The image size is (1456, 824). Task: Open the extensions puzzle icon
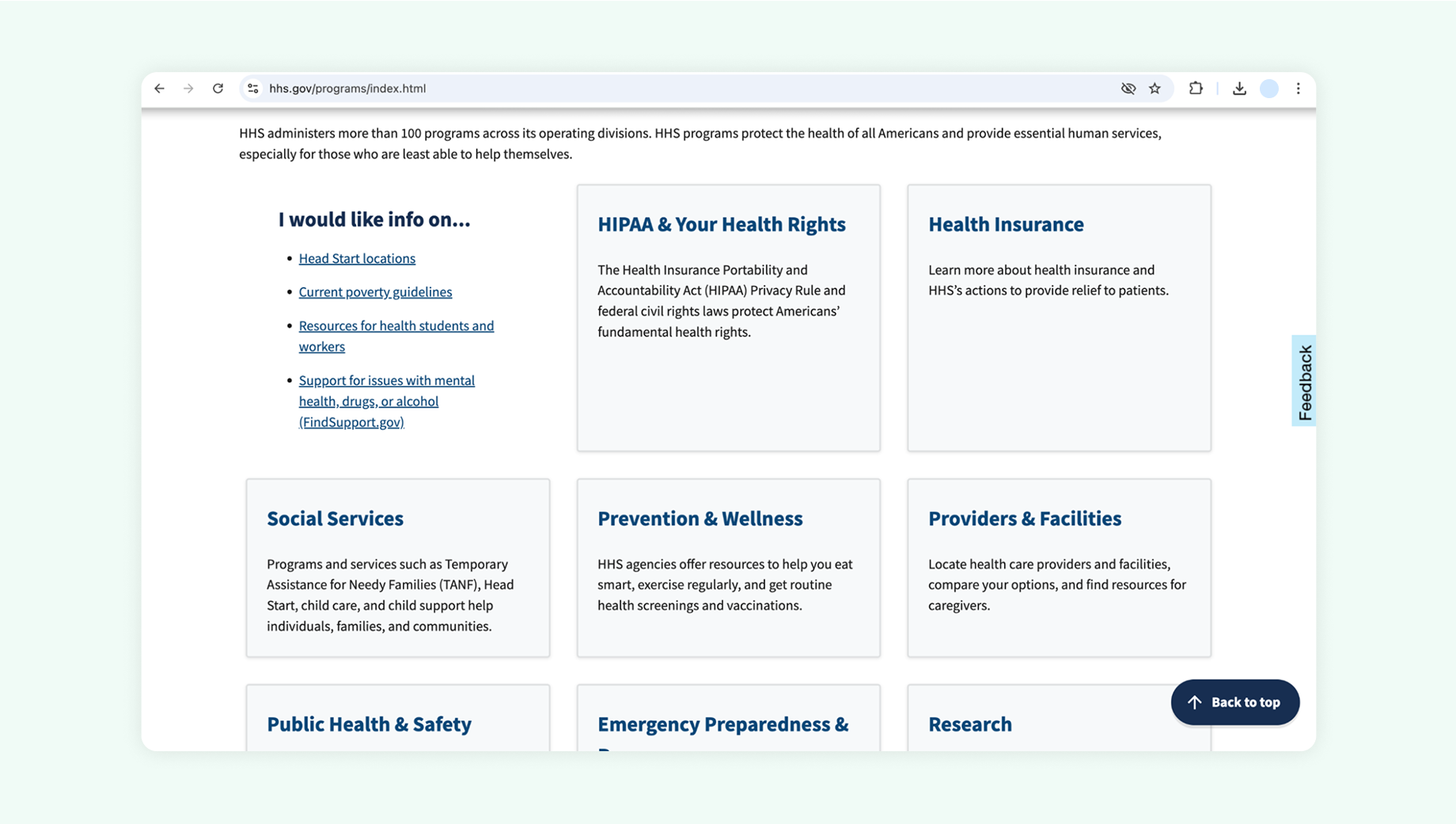coord(1196,89)
